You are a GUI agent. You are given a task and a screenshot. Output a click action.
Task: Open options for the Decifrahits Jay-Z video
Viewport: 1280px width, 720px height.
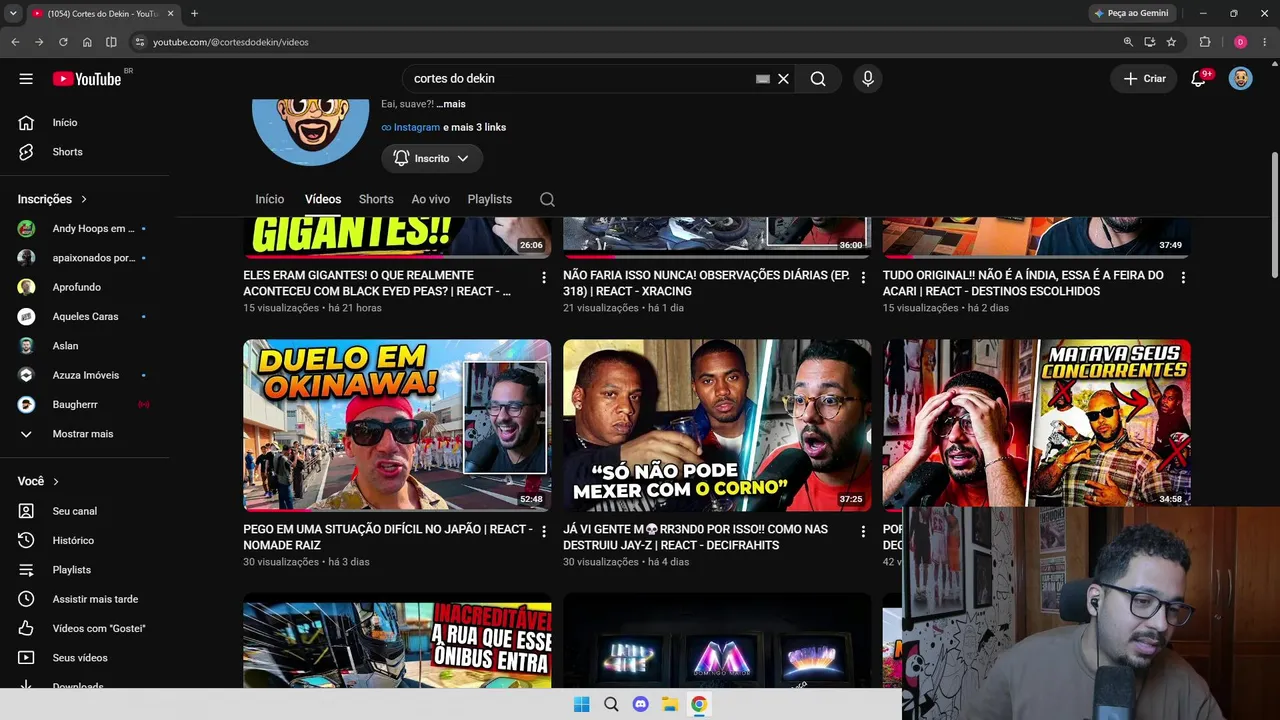[864, 531]
